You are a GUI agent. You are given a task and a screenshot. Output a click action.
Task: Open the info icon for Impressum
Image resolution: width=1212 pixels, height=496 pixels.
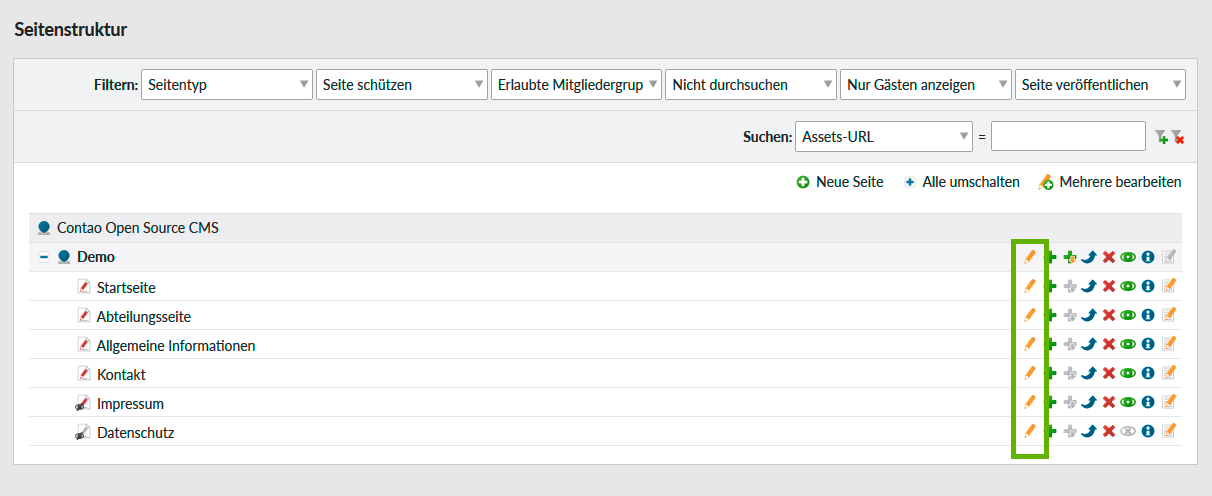(x=1148, y=402)
